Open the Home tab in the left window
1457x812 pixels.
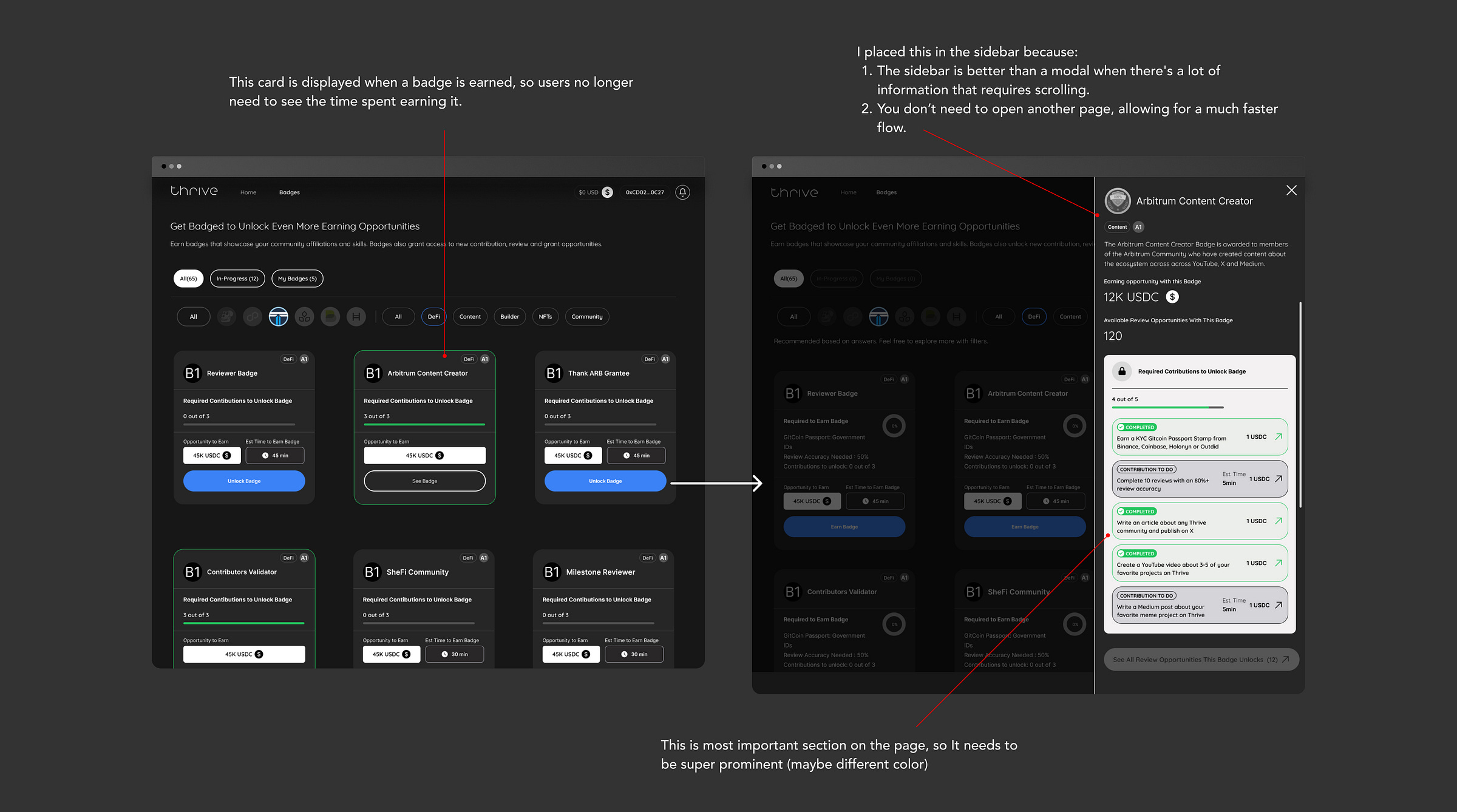tap(248, 192)
